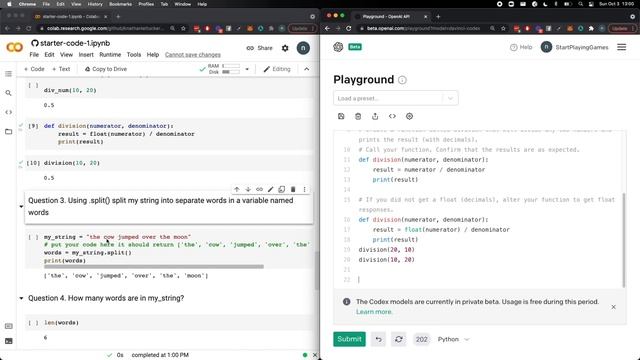The height and width of the screenshot is (360, 640).
Task: Open Colab command palette icon at bottom
Action: click(9, 326)
